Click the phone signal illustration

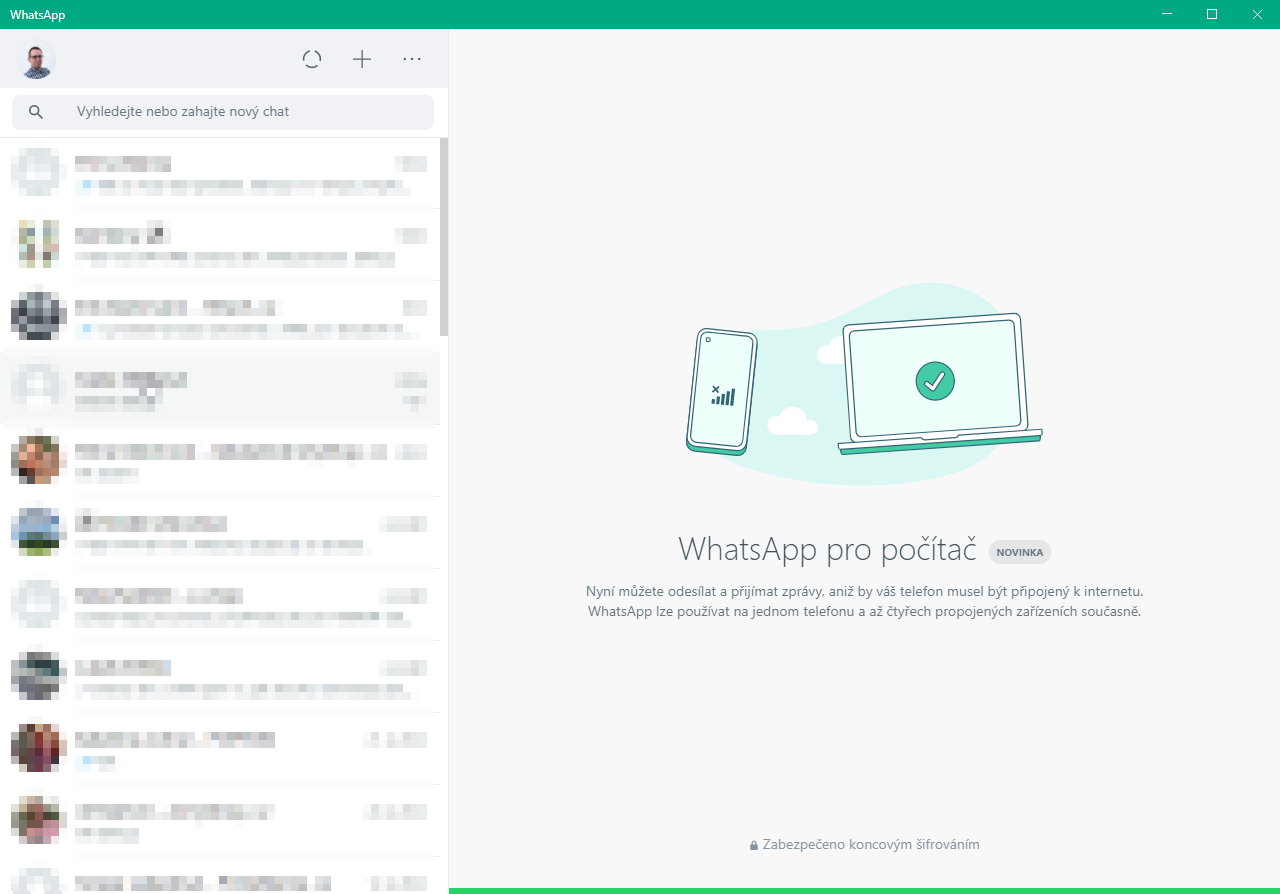[722, 394]
